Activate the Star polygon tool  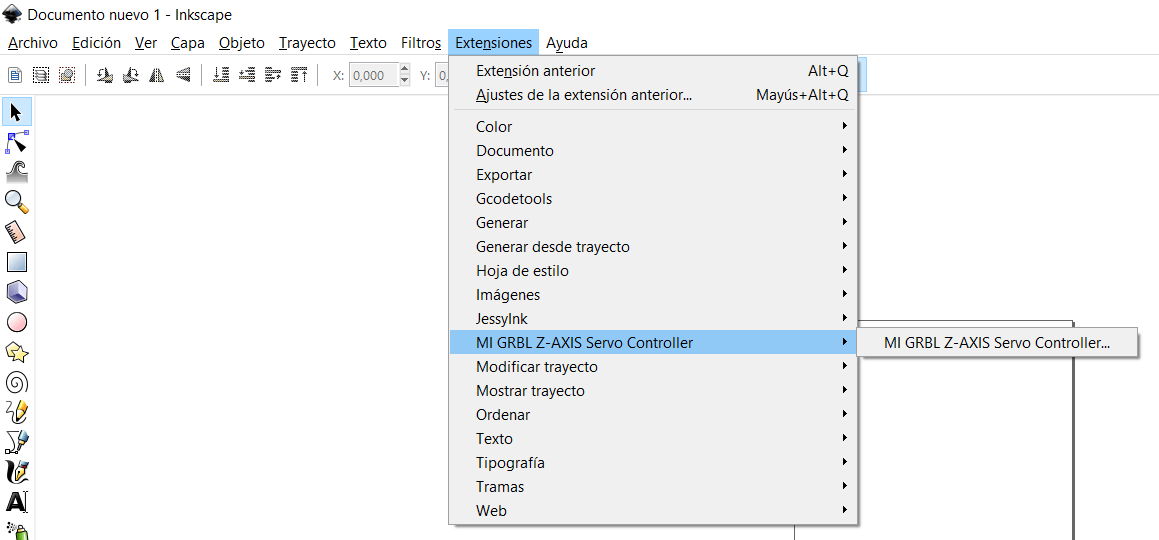17,352
